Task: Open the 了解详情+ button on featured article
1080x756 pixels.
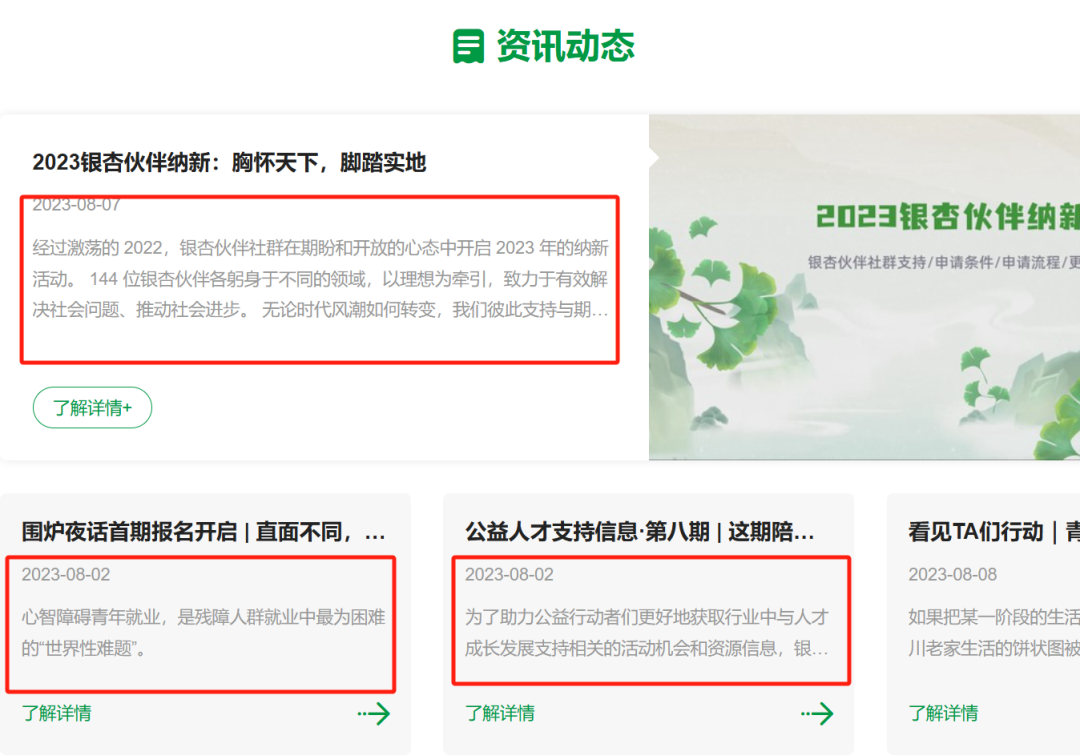Action: click(92, 408)
